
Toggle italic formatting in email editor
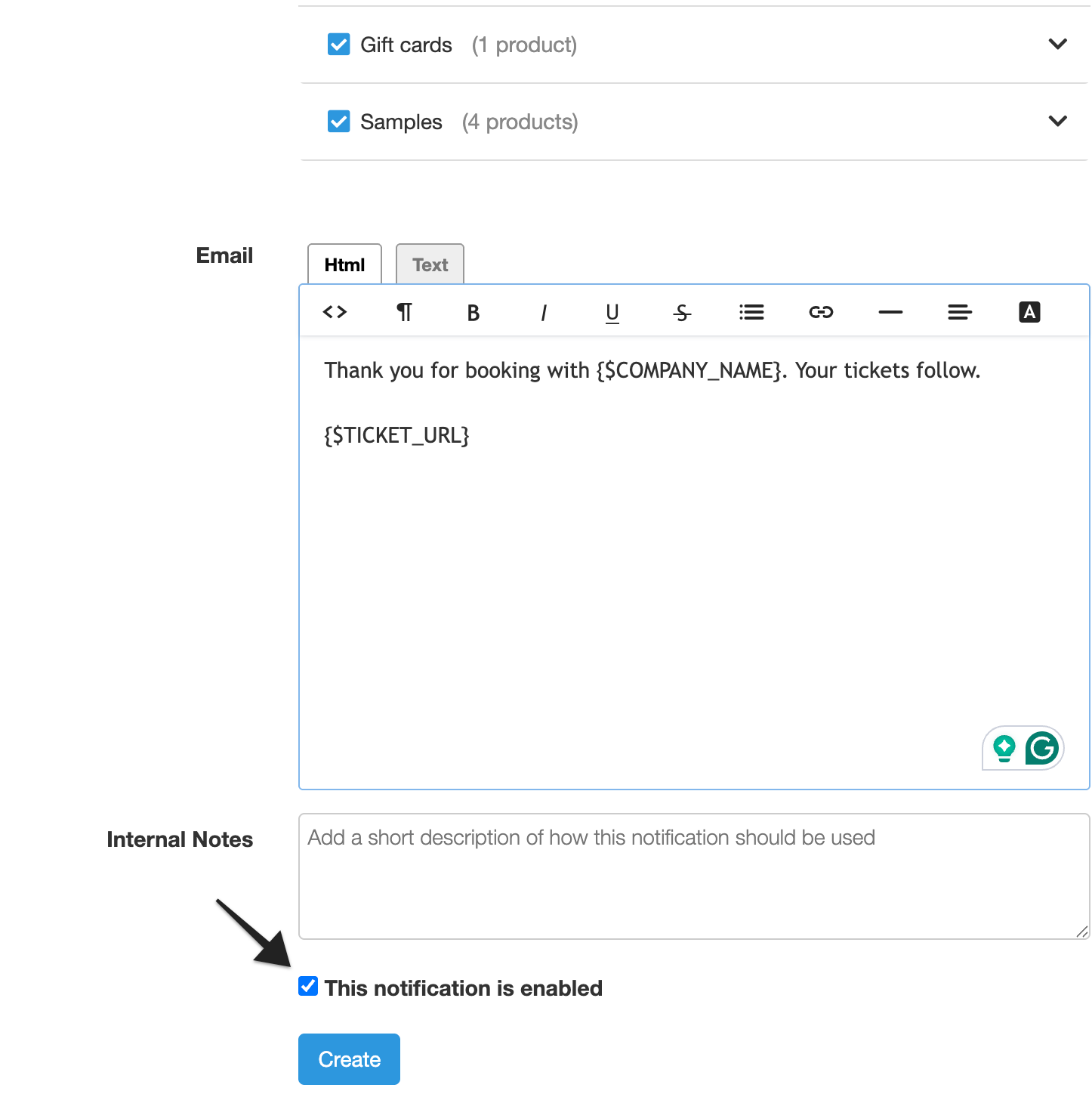[x=543, y=313]
